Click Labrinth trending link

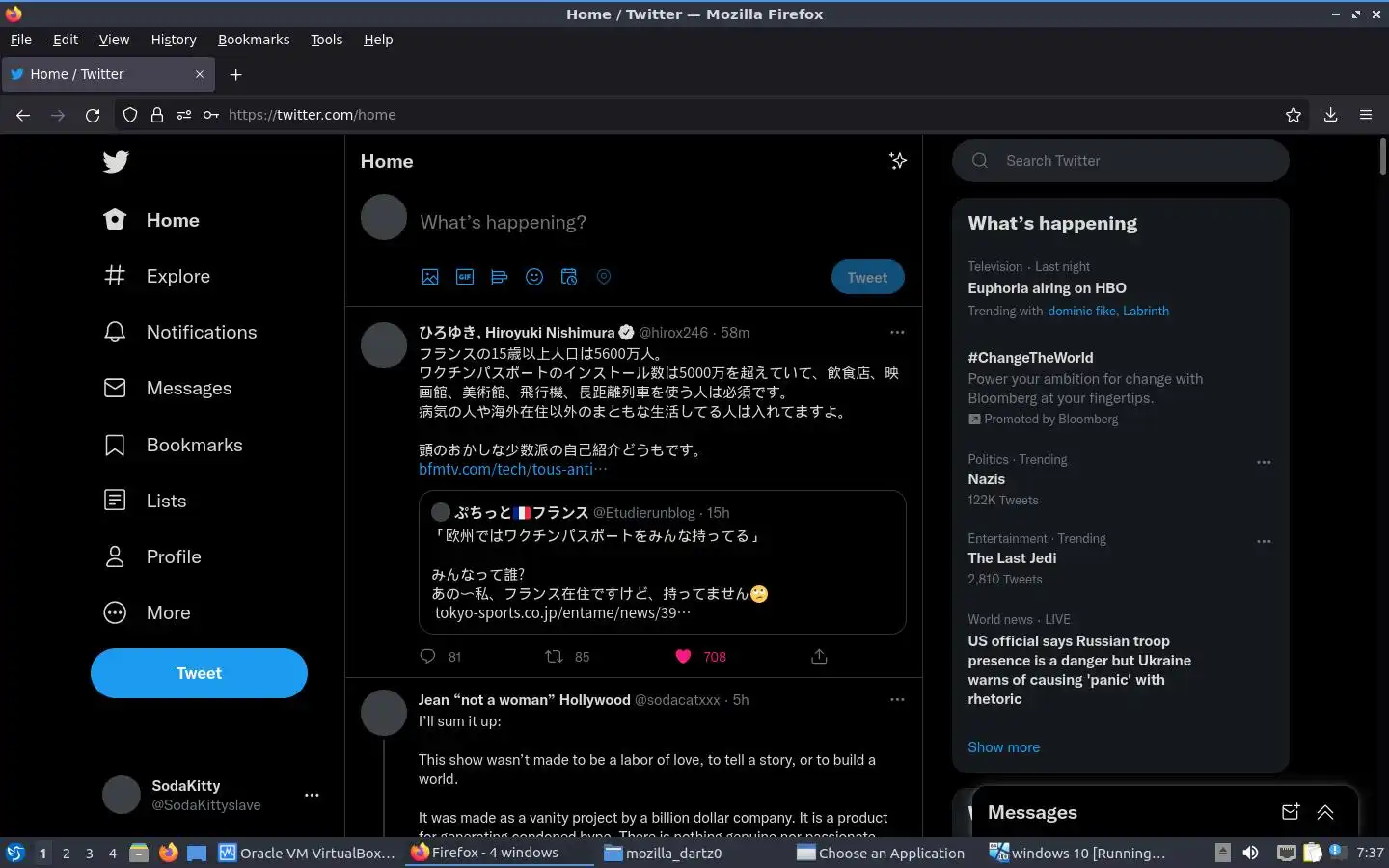1146,311
